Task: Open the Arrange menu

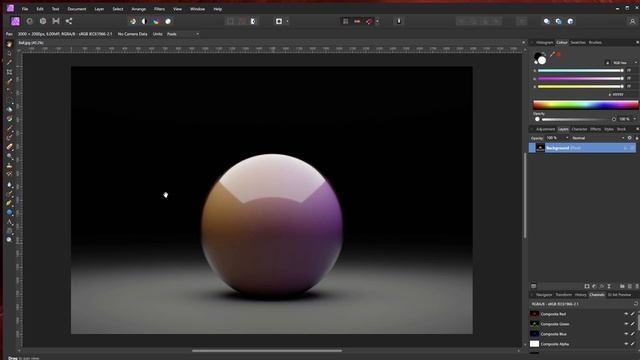Action: (138, 9)
